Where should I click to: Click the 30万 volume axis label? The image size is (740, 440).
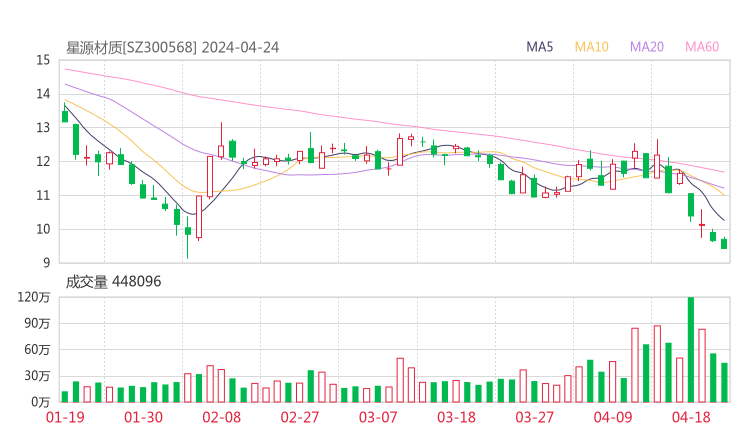click(x=37, y=376)
